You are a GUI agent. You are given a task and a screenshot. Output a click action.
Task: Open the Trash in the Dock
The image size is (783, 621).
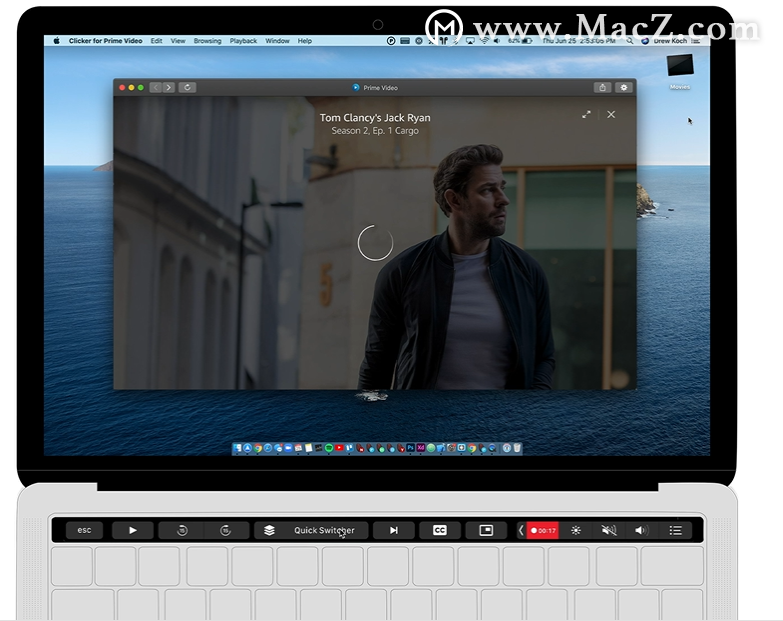[x=517, y=448]
